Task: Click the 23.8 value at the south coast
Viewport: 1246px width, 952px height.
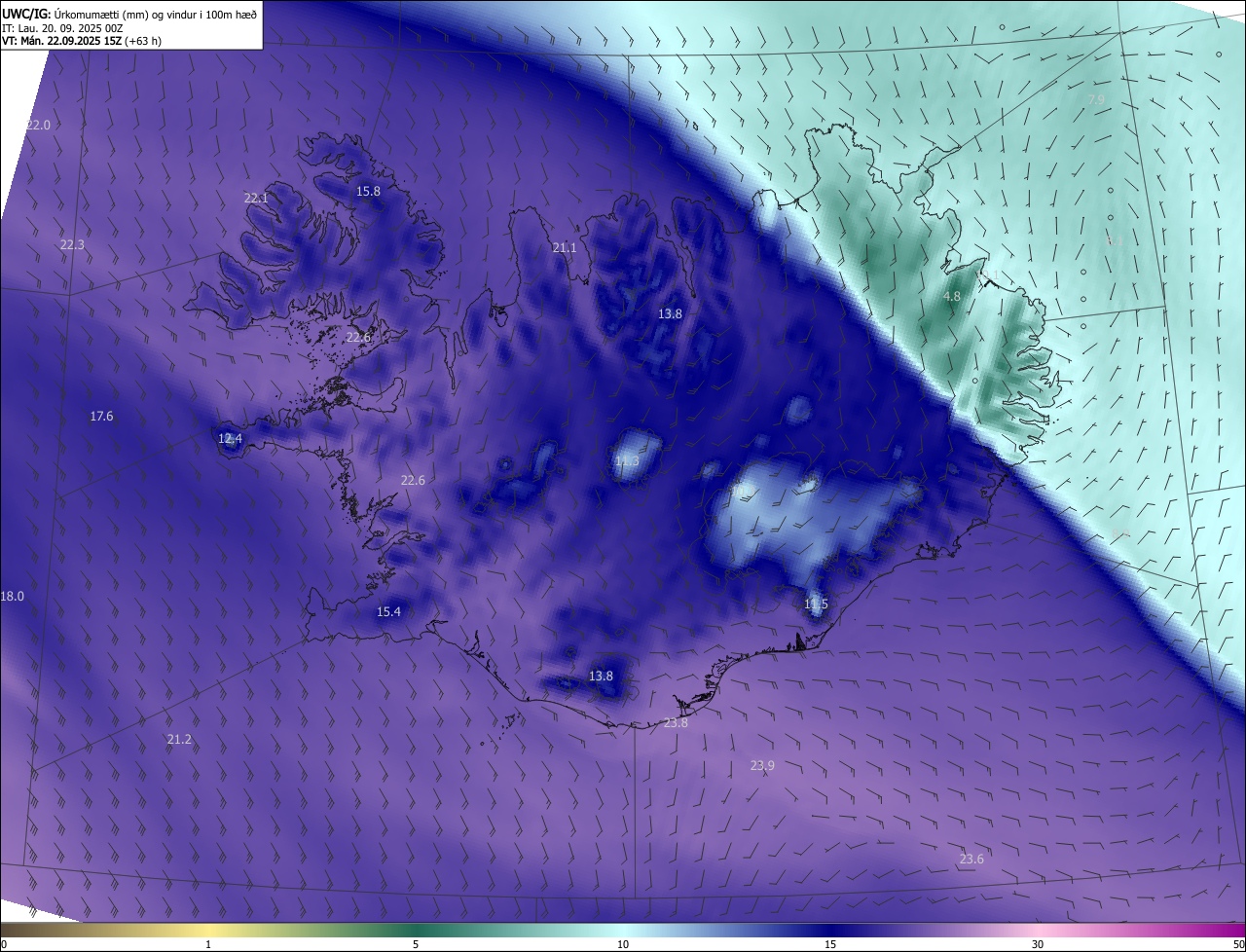Action: [x=676, y=722]
